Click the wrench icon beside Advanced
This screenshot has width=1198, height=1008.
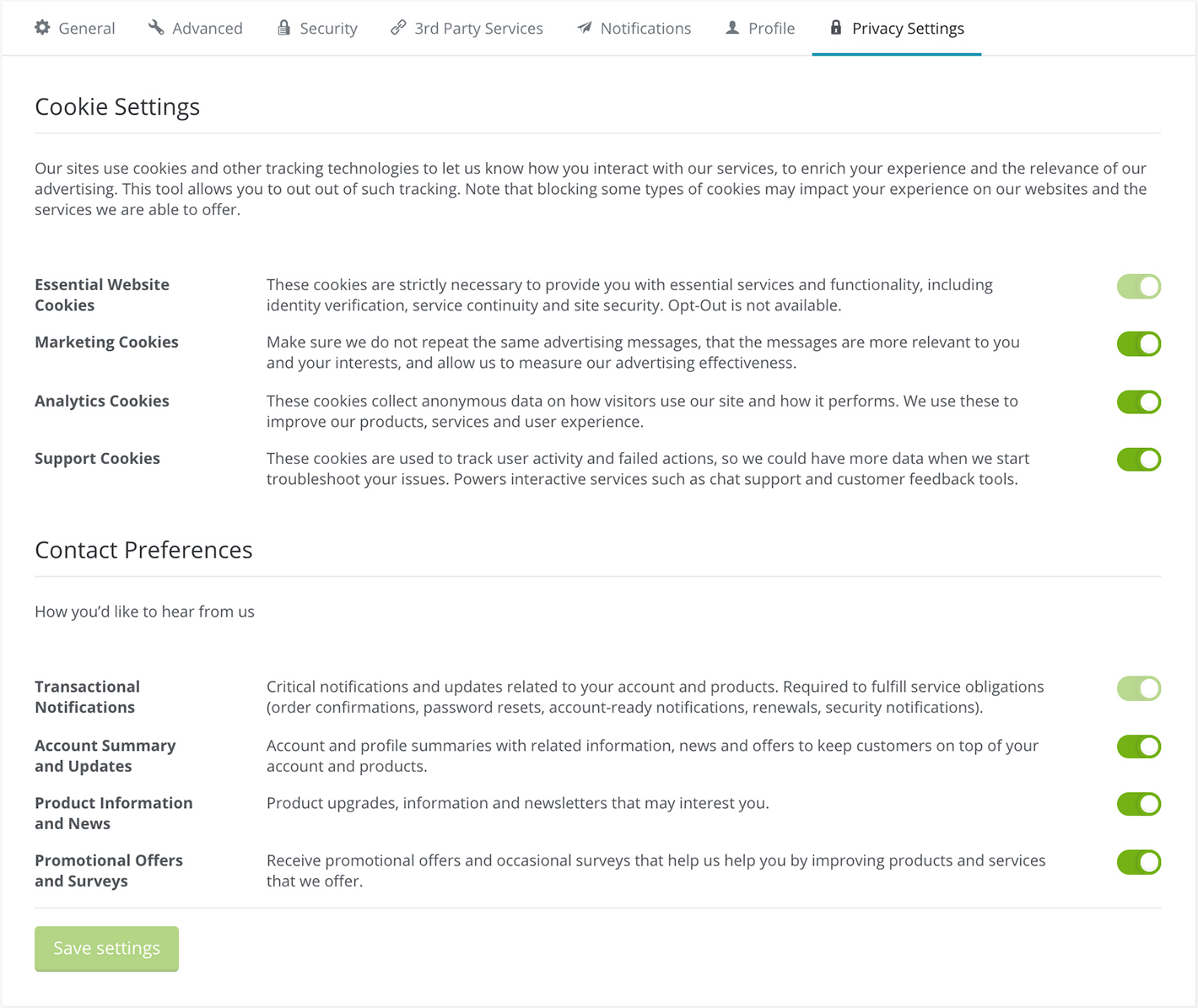(156, 28)
